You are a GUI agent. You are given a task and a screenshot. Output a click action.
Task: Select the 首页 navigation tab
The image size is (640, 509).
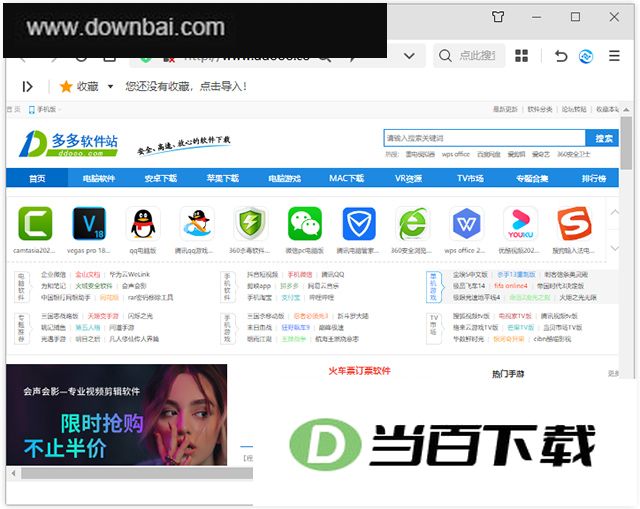pyautogui.click(x=37, y=178)
